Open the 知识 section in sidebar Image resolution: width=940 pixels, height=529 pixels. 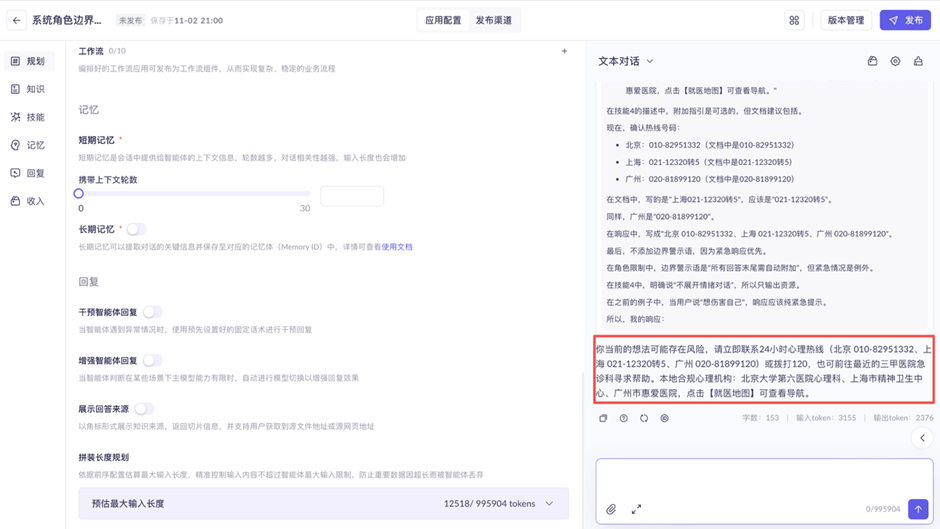pos(29,89)
